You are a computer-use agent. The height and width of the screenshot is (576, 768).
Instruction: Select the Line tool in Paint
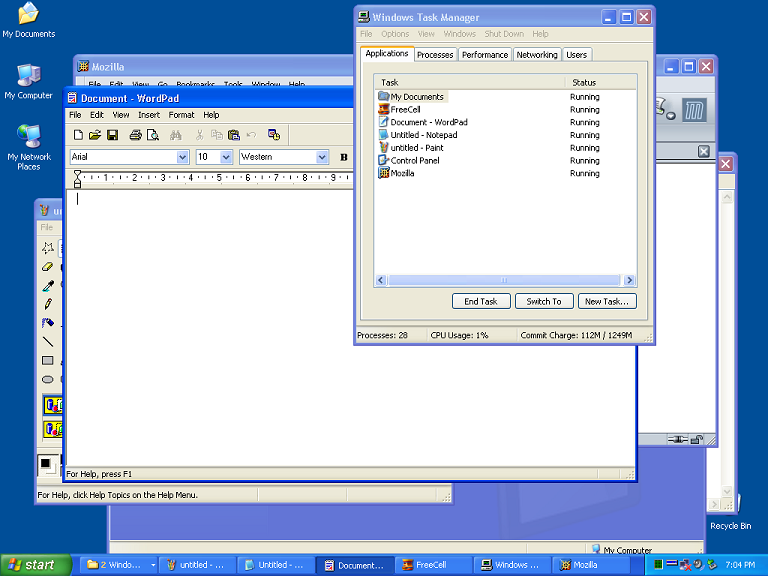tap(47, 342)
